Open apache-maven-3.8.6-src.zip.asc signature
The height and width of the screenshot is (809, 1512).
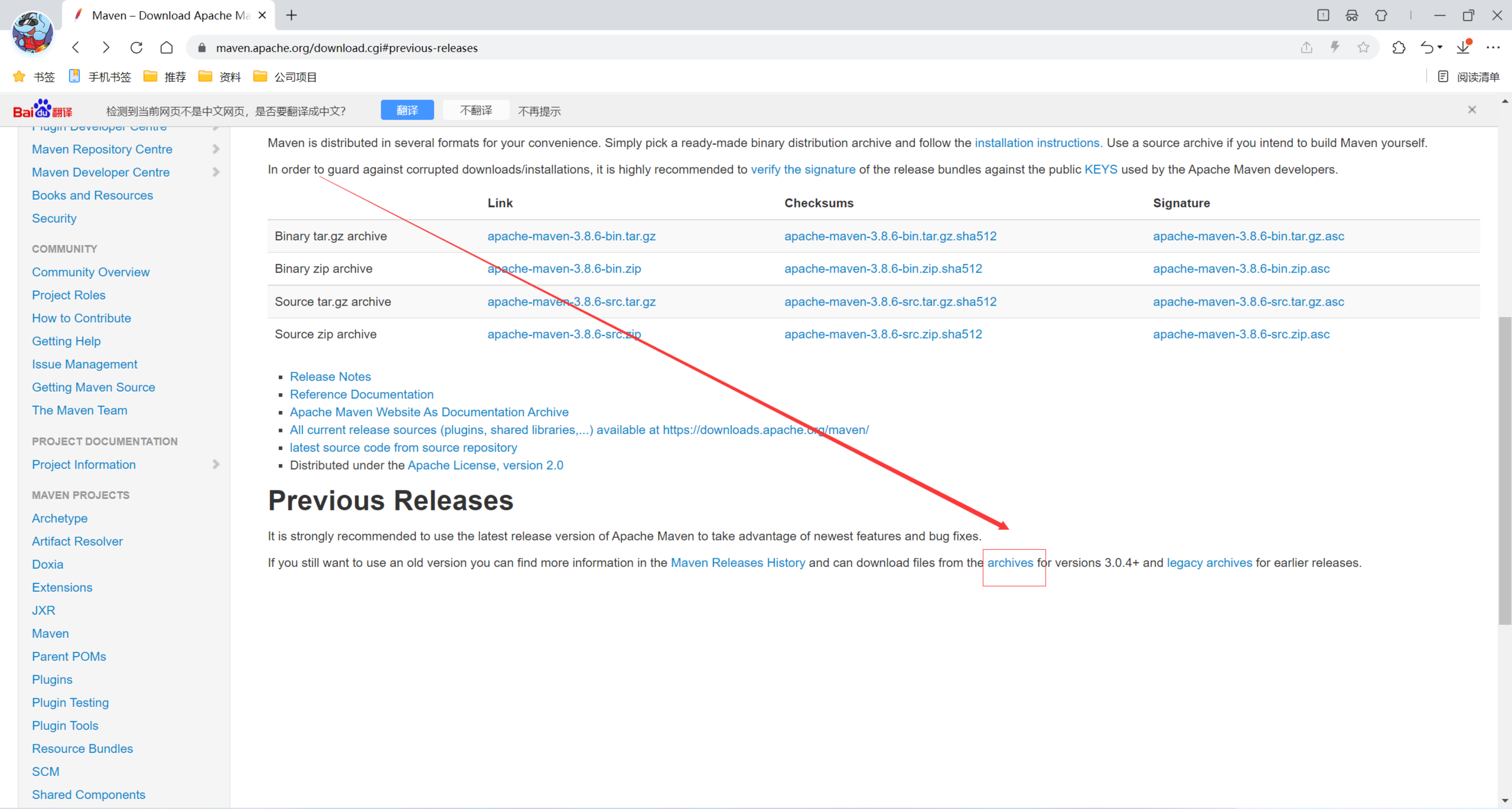point(1241,334)
